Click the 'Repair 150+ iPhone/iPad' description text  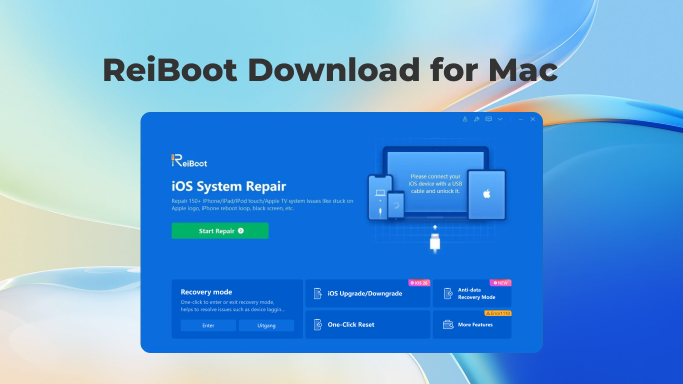tap(262, 205)
